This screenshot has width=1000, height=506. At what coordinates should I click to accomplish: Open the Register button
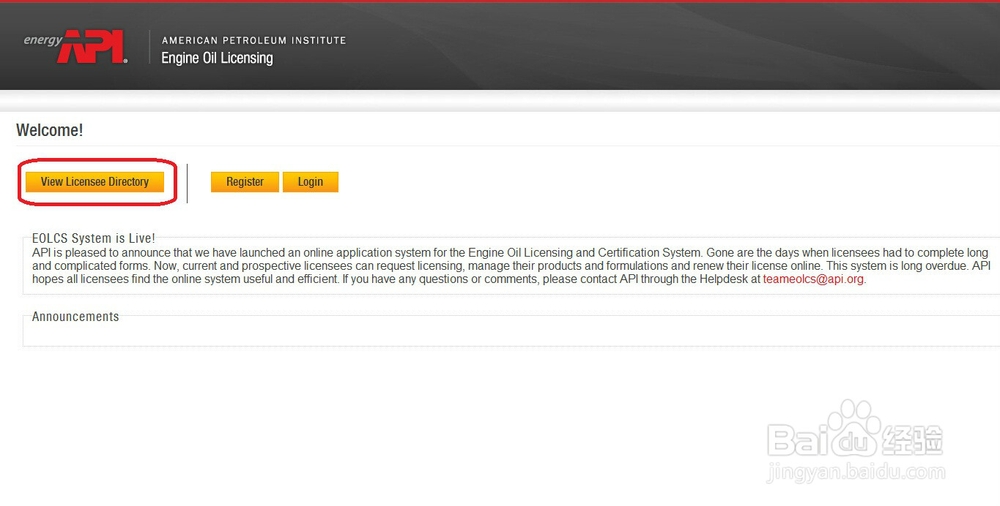[x=245, y=182]
